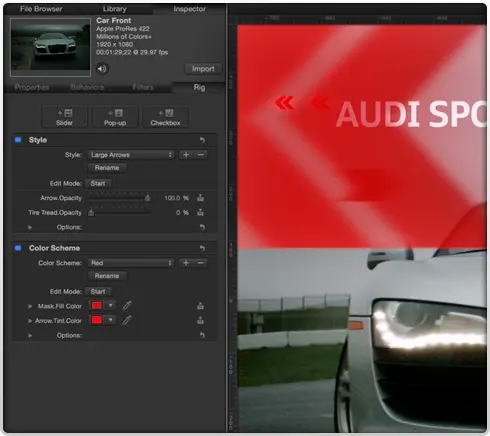Viewport: 490px width, 436px height.
Task: Open the Filters tab
Action: (x=143, y=87)
